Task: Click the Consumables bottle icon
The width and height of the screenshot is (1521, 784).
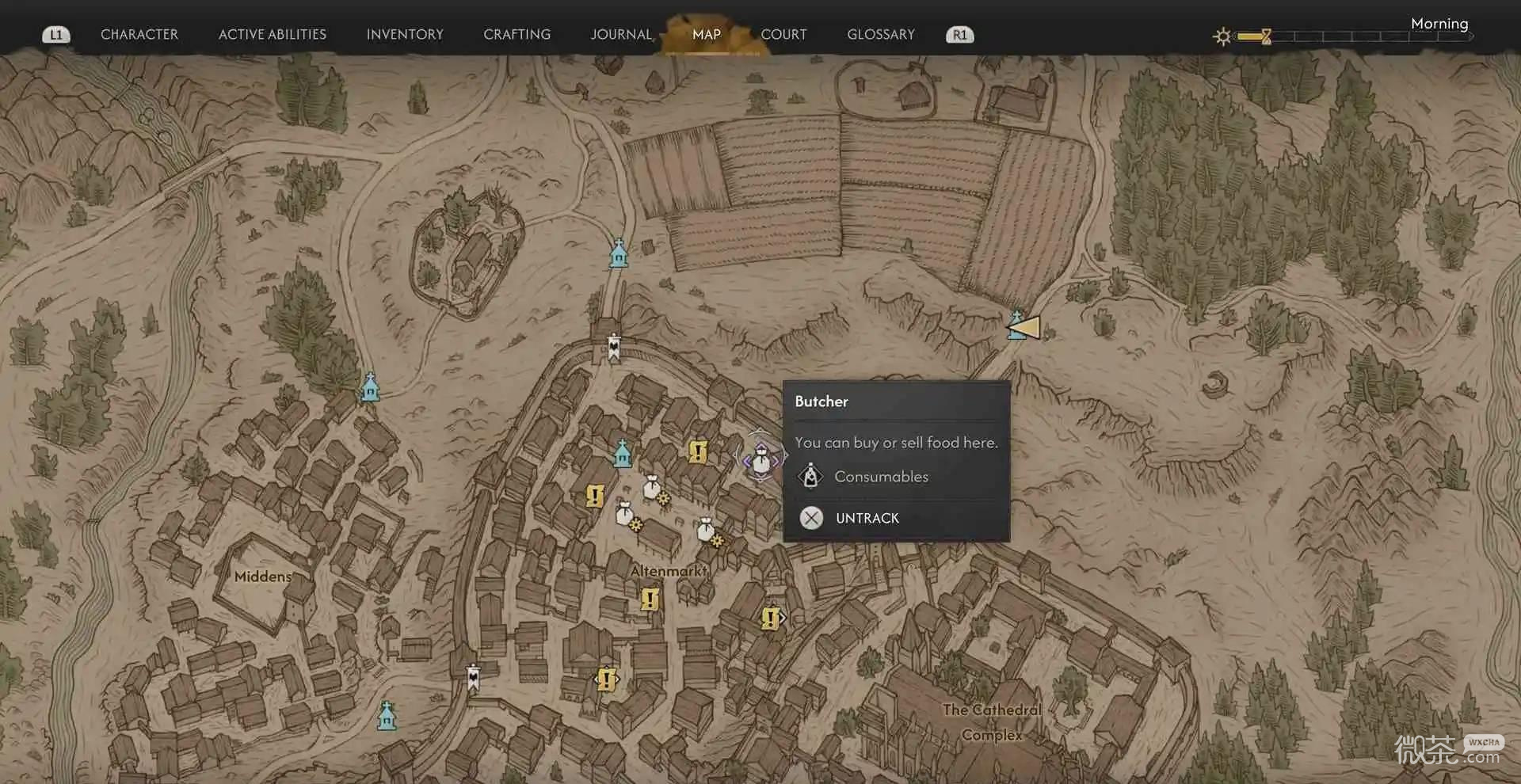Action: 810,476
